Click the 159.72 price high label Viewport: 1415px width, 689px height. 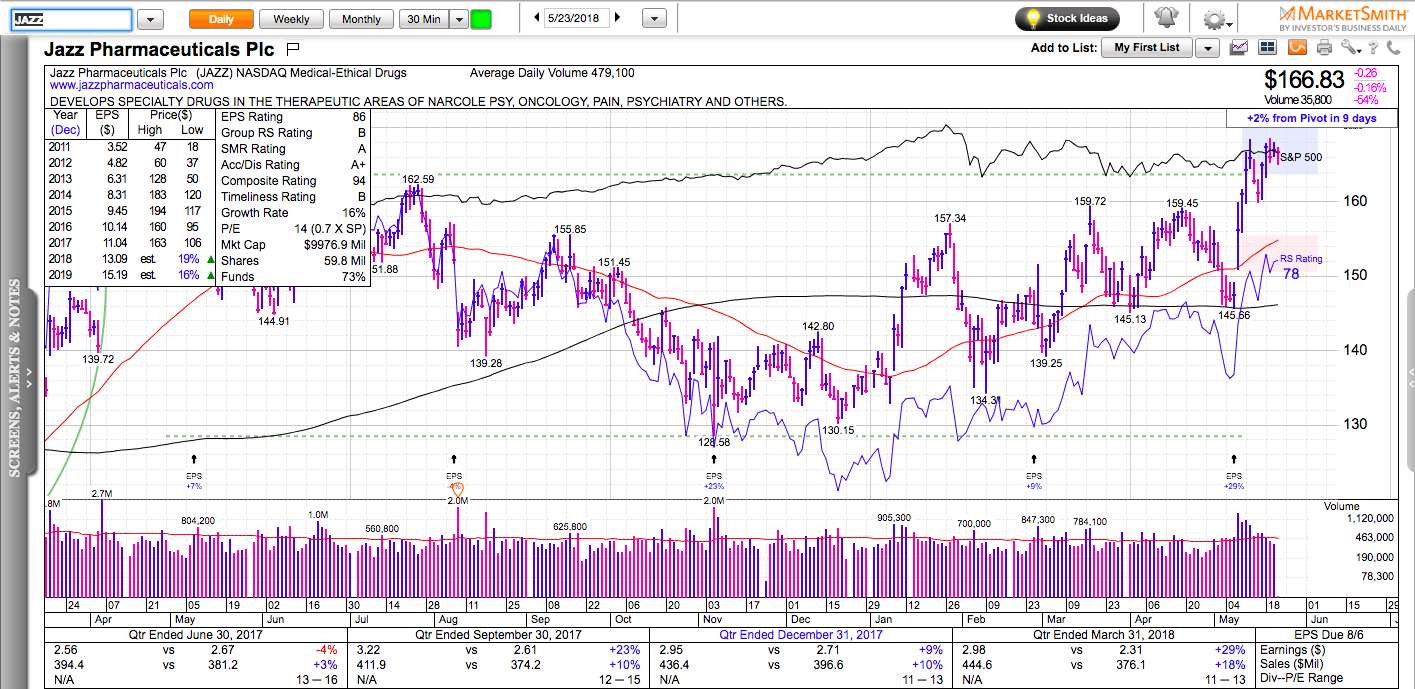click(x=1090, y=201)
